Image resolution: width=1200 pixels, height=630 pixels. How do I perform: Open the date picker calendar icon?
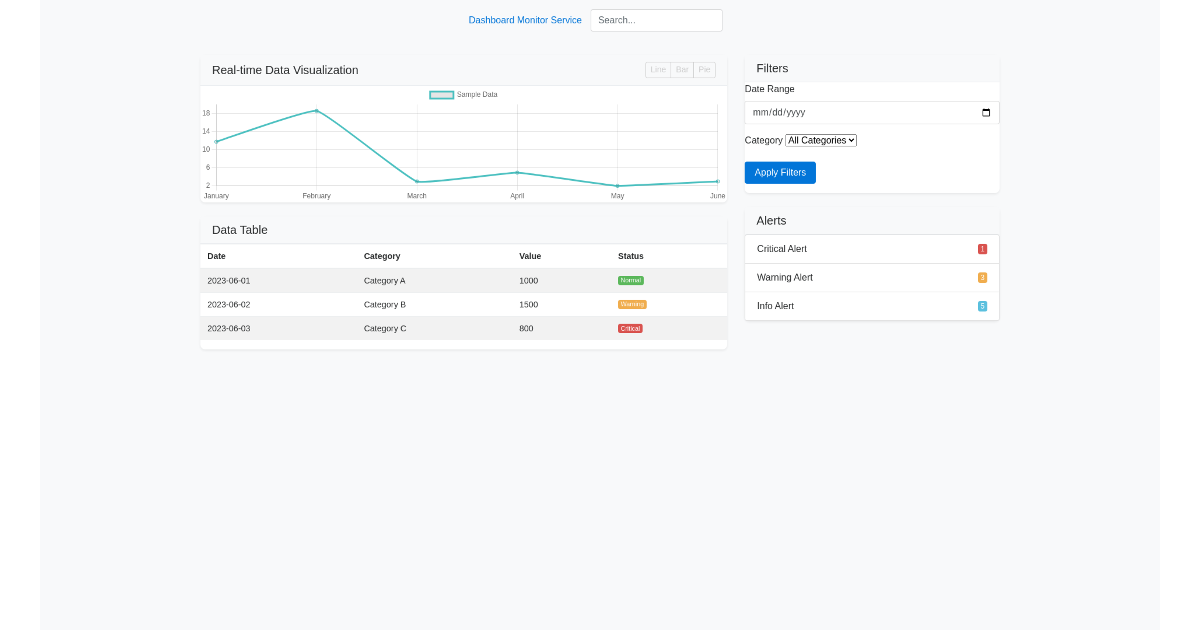pos(988,112)
